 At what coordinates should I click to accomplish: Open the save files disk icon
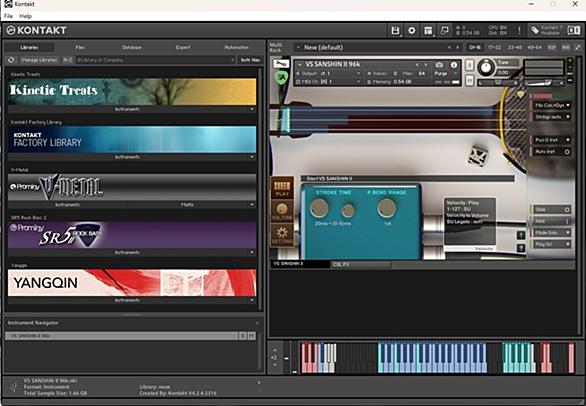point(395,31)
